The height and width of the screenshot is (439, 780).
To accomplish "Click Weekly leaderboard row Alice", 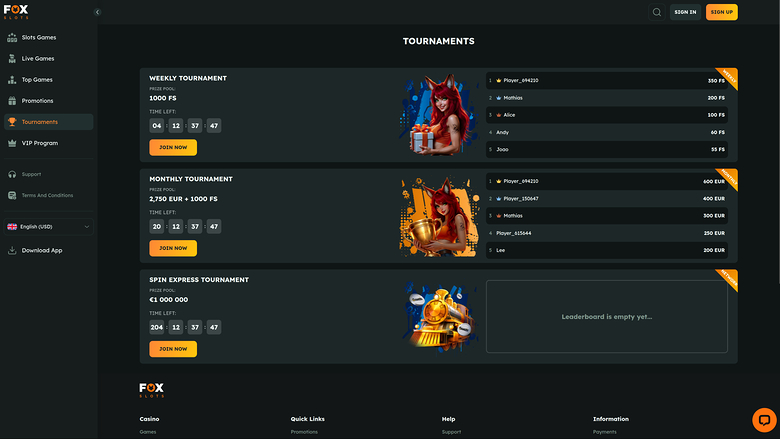I will click(x=606, y=115).
